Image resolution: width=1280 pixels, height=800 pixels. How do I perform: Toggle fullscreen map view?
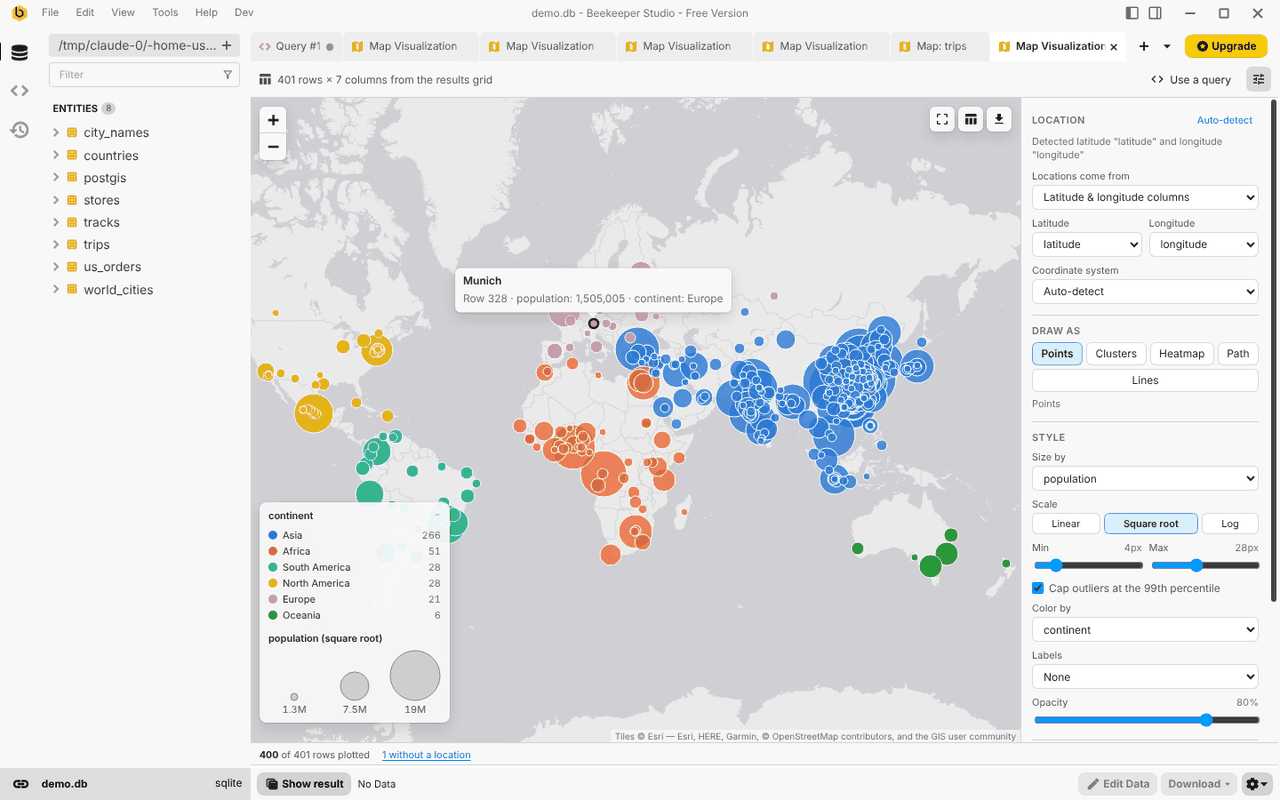[x=942, y=119]
